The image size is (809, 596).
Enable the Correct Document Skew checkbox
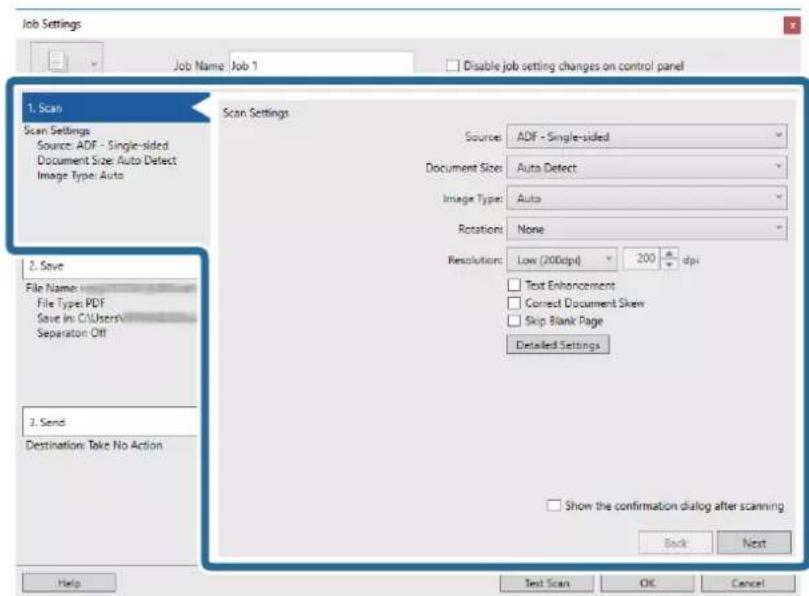point(514,303)
